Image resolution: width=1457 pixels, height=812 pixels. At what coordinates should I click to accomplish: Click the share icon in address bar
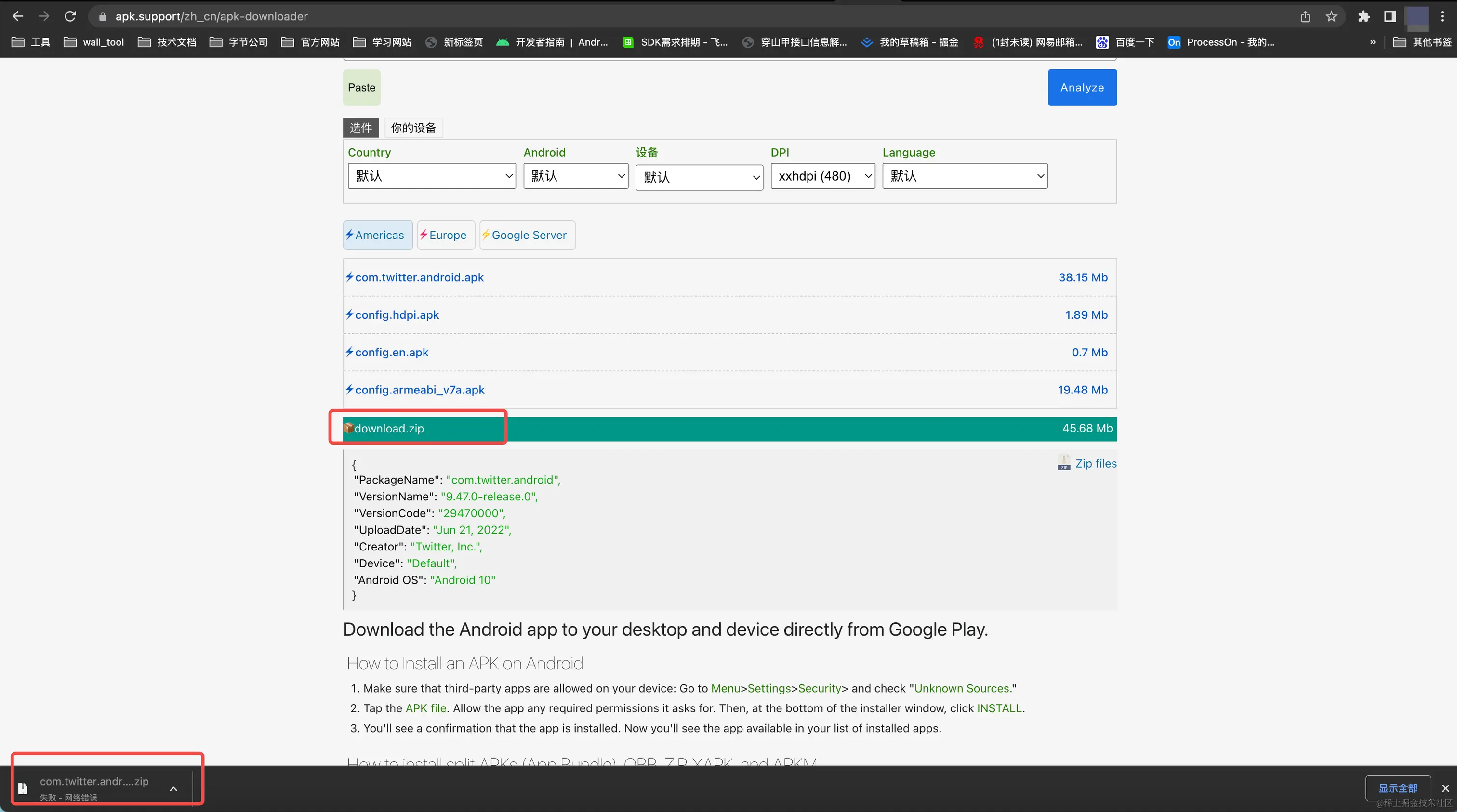[1305, 16]
